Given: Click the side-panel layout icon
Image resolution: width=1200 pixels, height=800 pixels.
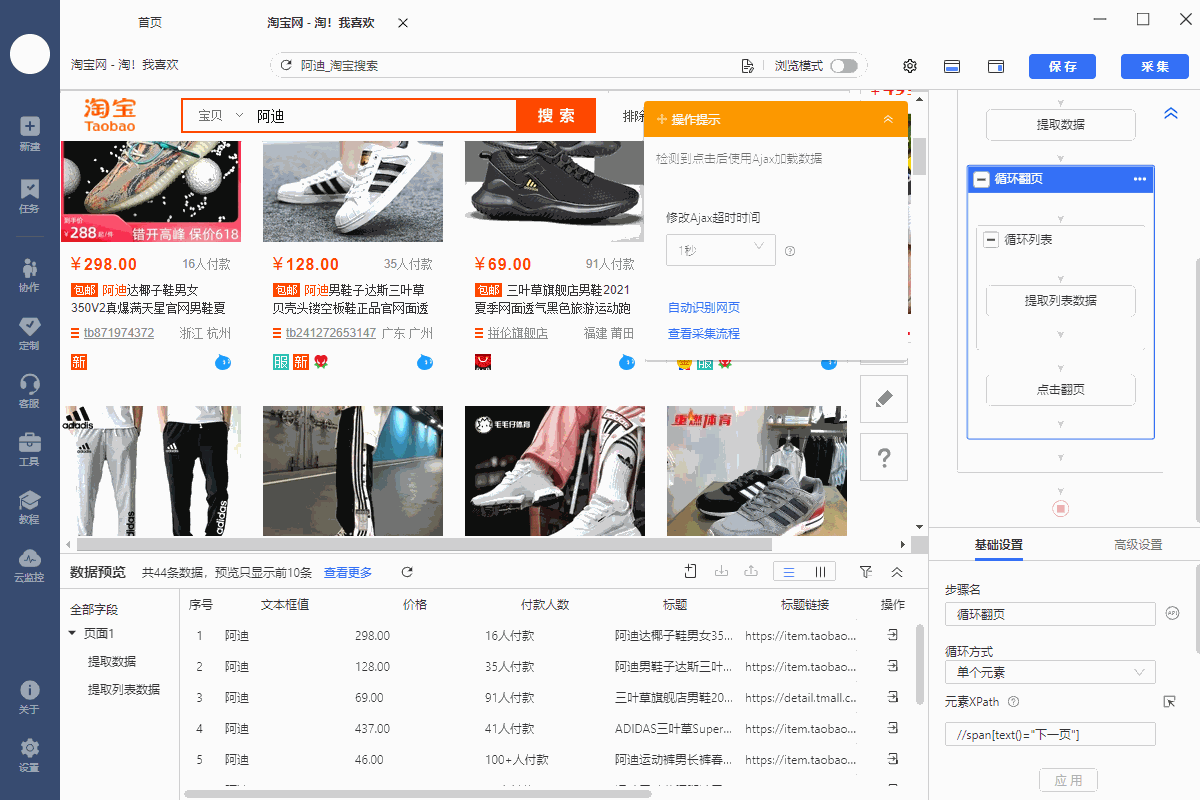Looking at the screenshot, I should tap(996, 66).
